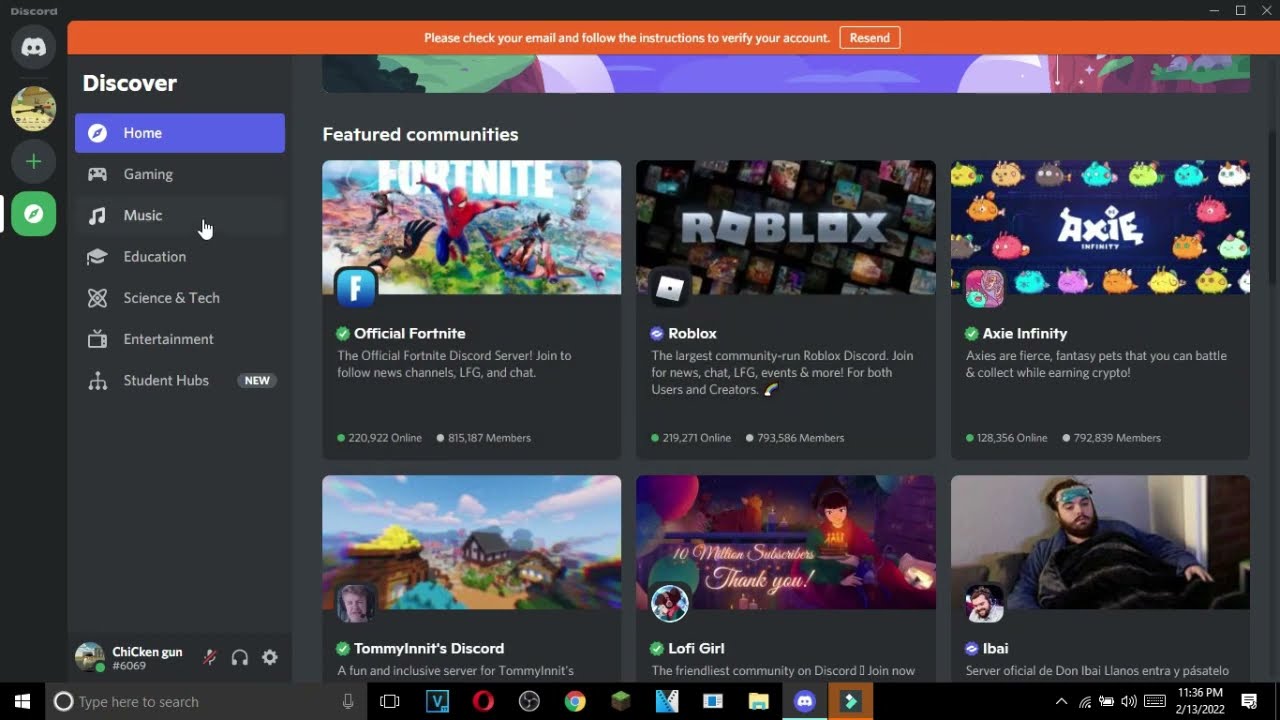
Task: Click the music note icon beside Music
Action: coord(97,215)
